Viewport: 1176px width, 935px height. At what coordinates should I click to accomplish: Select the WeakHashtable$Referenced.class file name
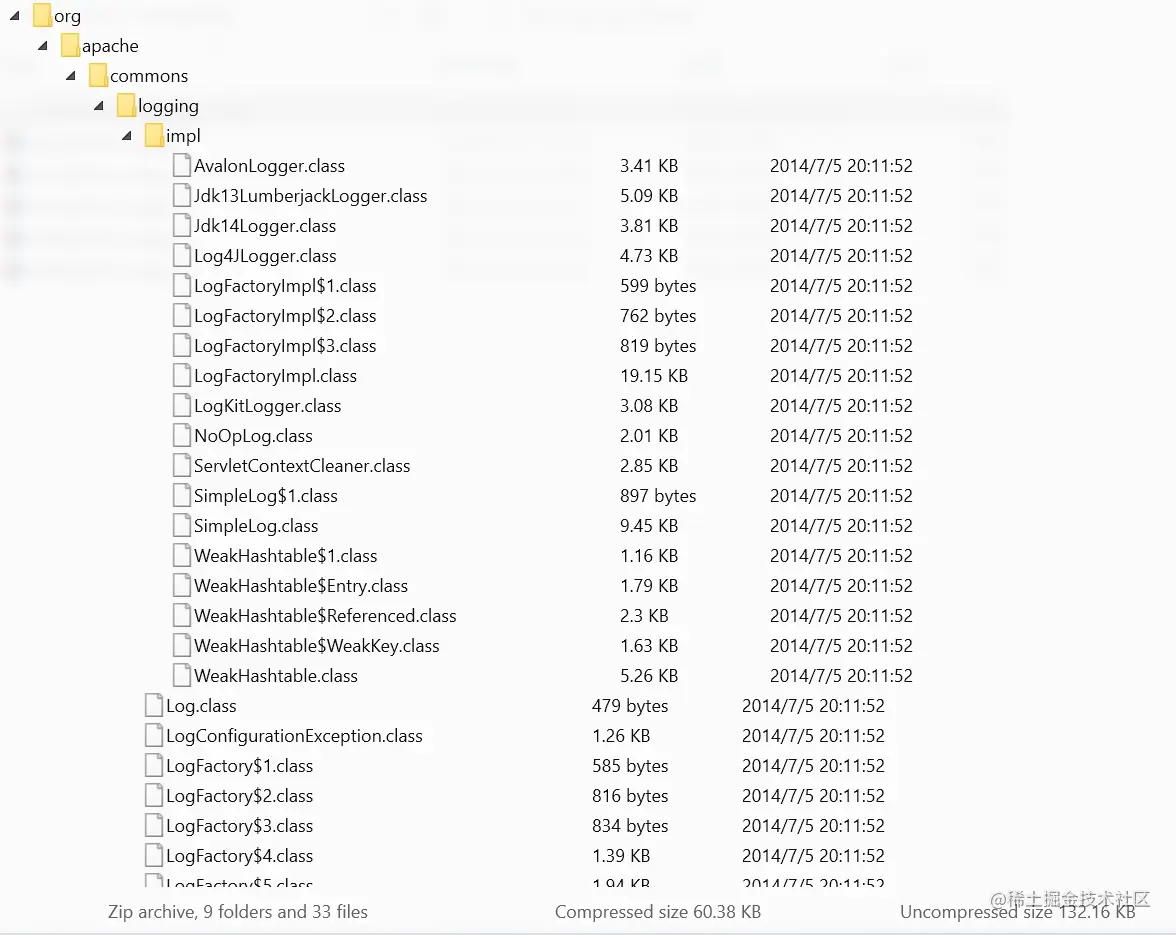[325, 616]
